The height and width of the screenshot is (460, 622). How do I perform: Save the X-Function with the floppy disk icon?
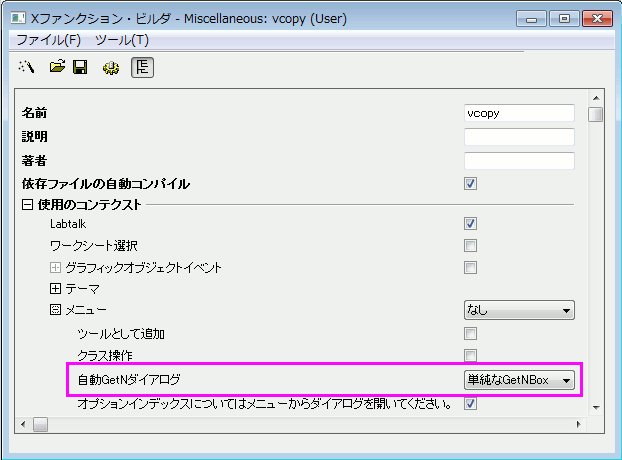80,67
